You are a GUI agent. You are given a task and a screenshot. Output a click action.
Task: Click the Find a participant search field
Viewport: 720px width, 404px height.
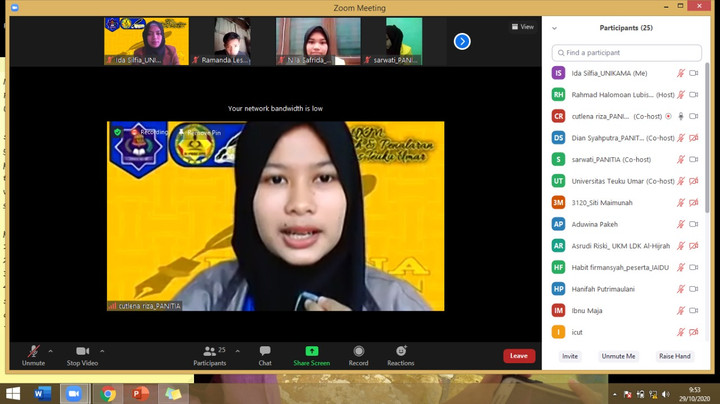tap(626, 52)
